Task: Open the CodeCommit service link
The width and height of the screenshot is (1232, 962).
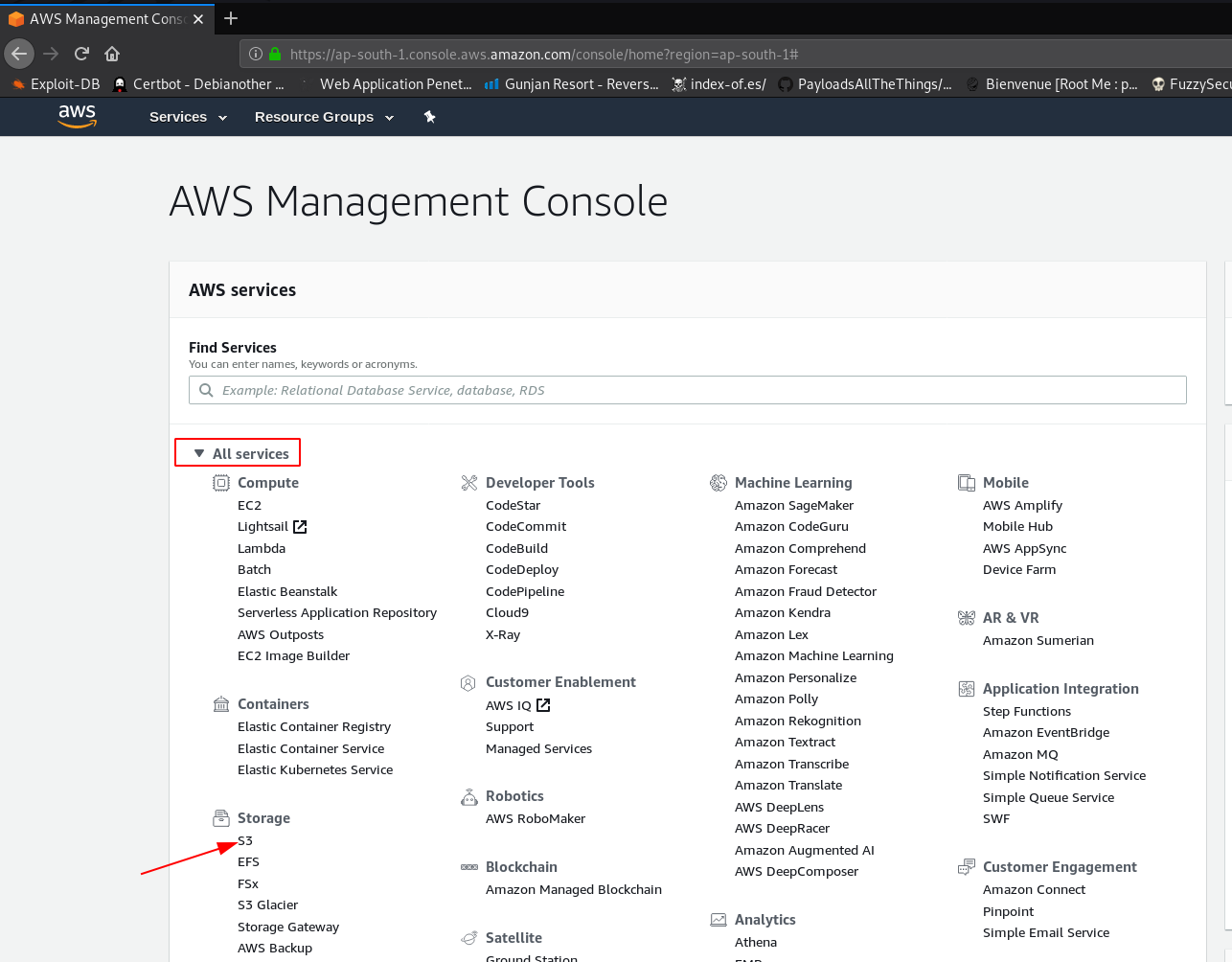Action: pos(526,527)
